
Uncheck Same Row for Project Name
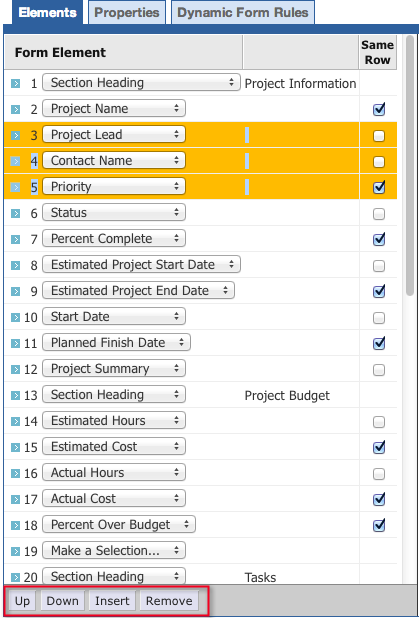coord(379,110)
